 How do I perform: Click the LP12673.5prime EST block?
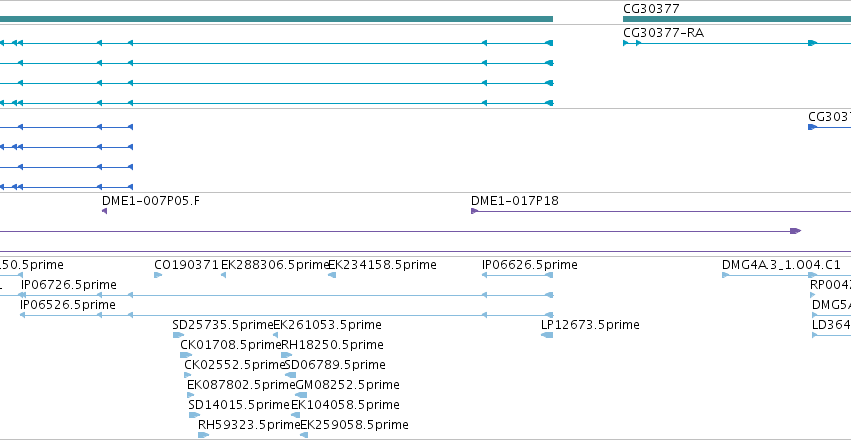tap(547, 335)
